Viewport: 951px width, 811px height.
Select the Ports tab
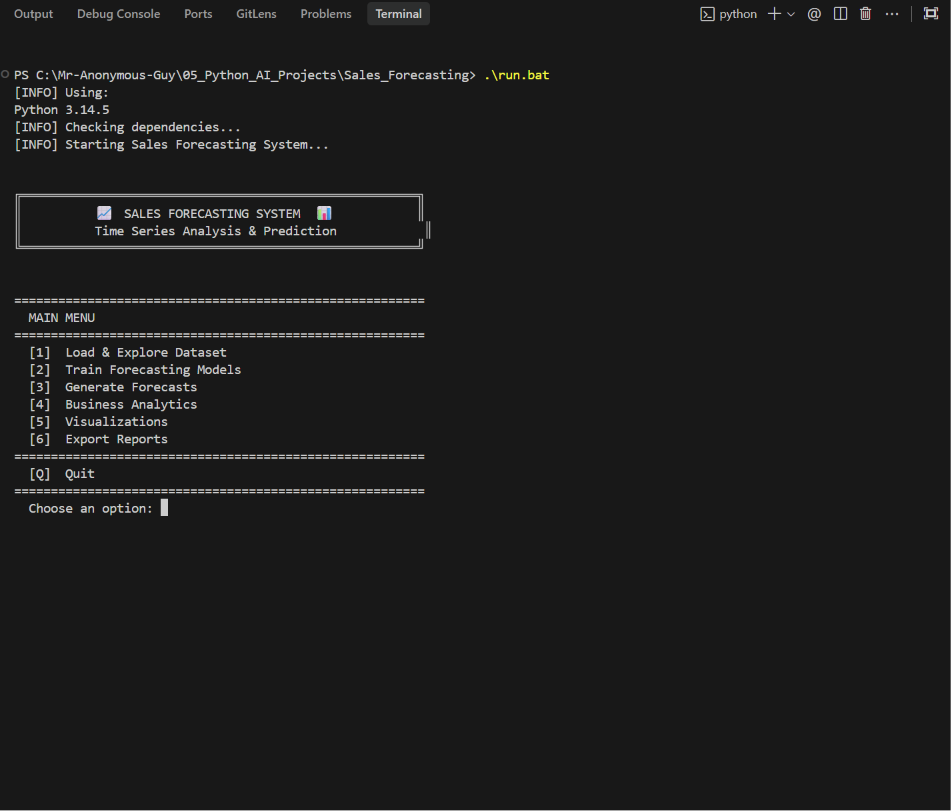[198, 14]
